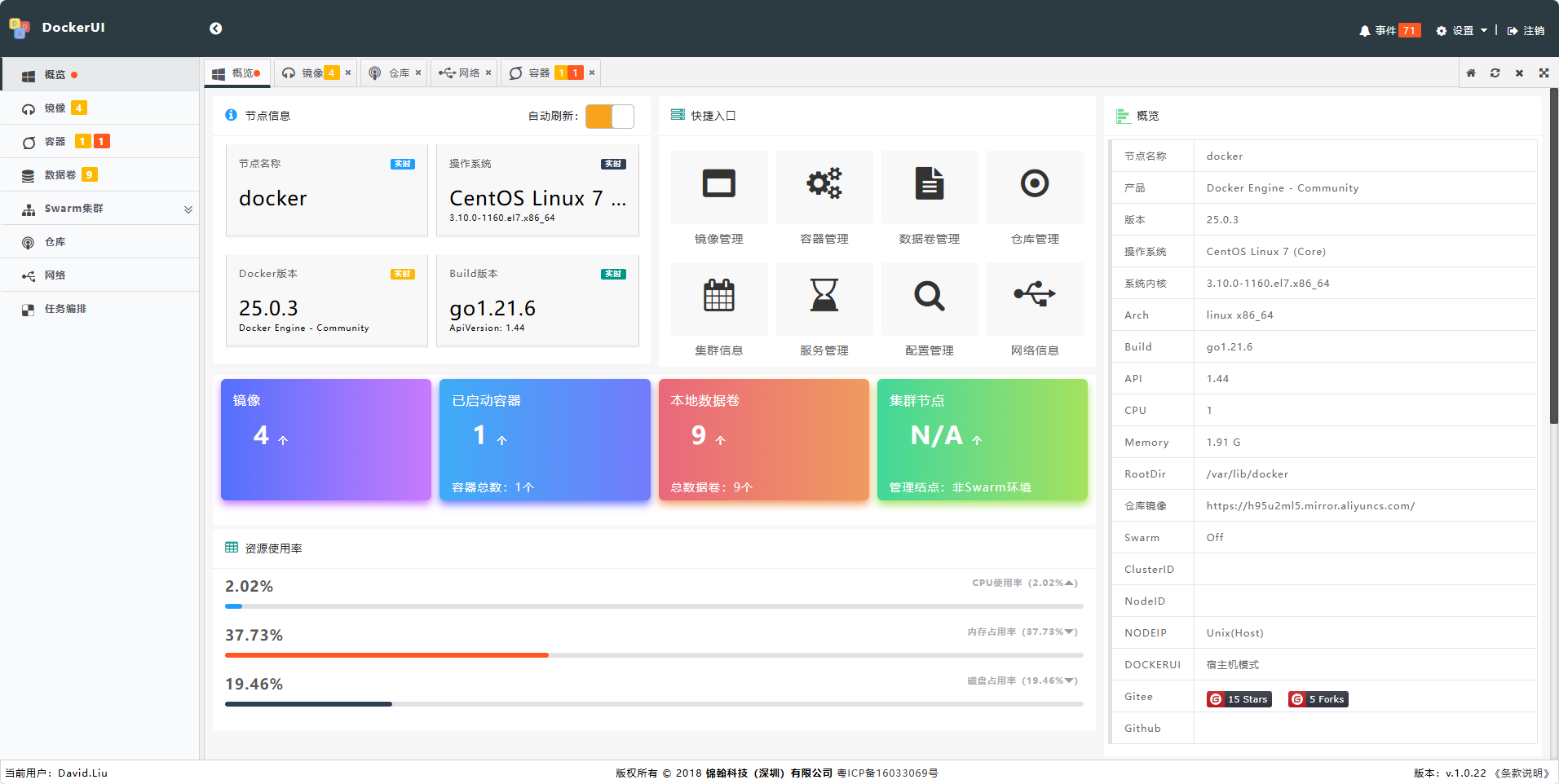Screen dimensions: 1559x784
Task: Close the 镜像 tab
Action: pyautogui.click(x=348, y=73)
